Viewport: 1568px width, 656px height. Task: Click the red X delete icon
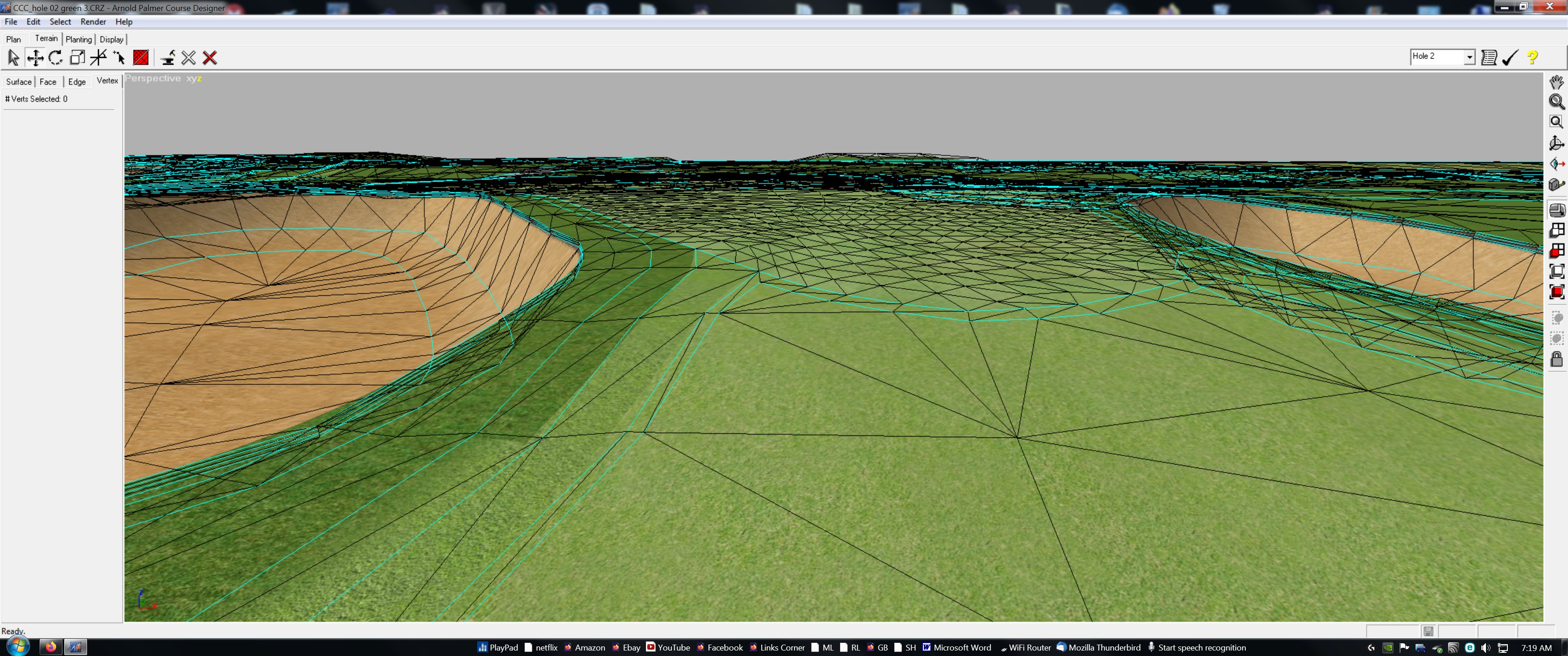point(210,58)
